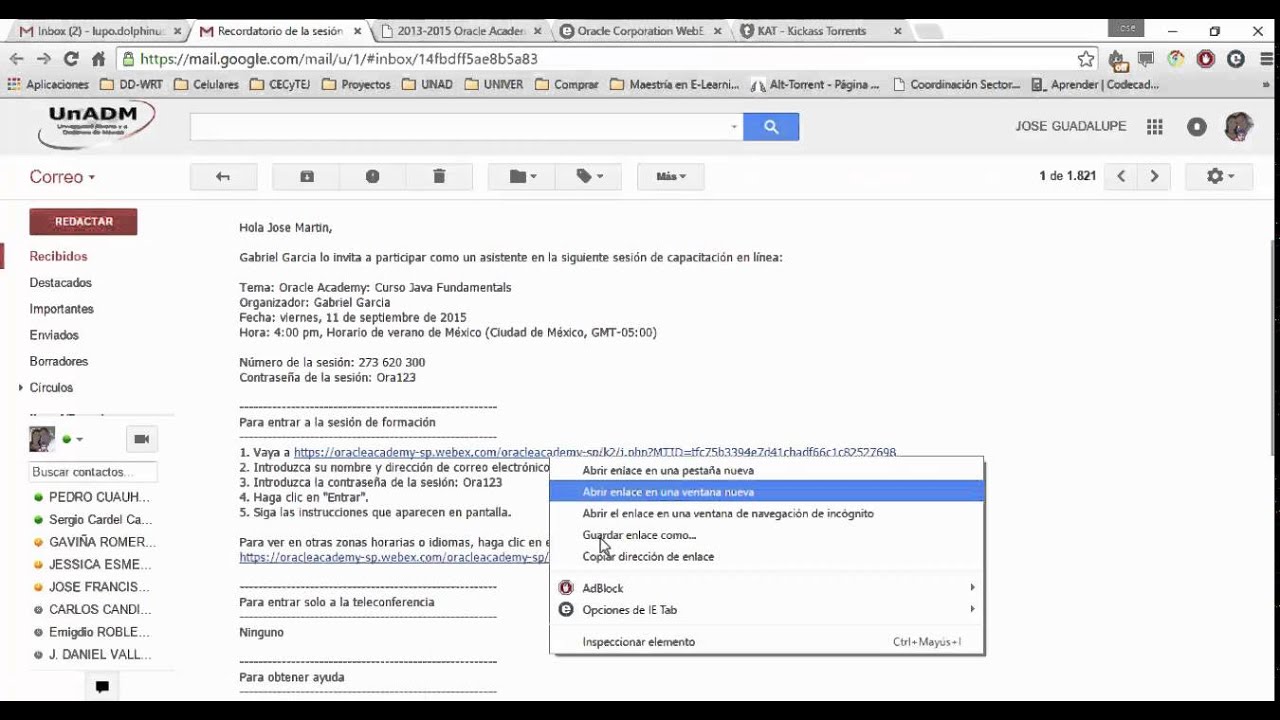Select Abrir enlace en una ventana nueva

[x=767, y=492]
